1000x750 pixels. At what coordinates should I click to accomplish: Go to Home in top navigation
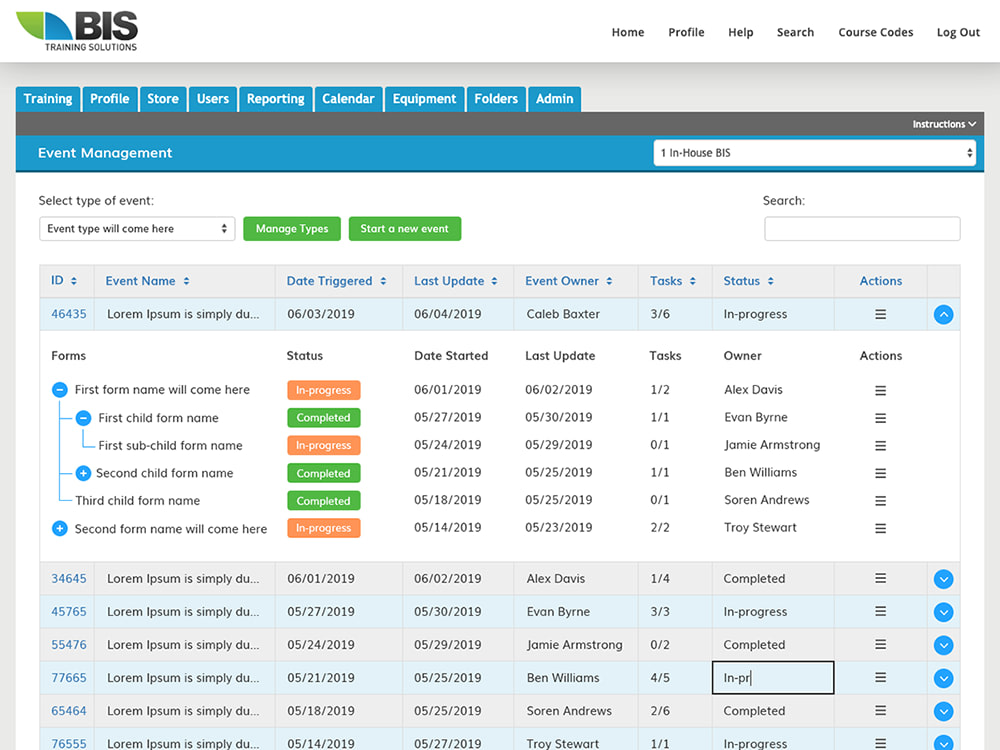click(628, 33)
